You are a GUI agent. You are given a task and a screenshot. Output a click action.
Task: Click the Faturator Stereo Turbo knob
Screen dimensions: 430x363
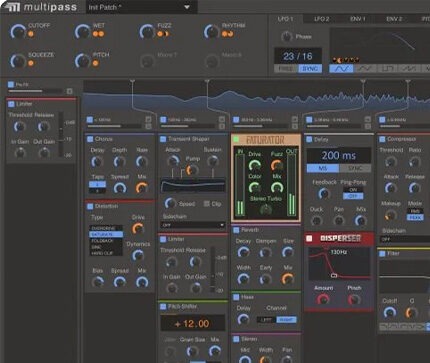pyautogui.click(x=266, y=210)
